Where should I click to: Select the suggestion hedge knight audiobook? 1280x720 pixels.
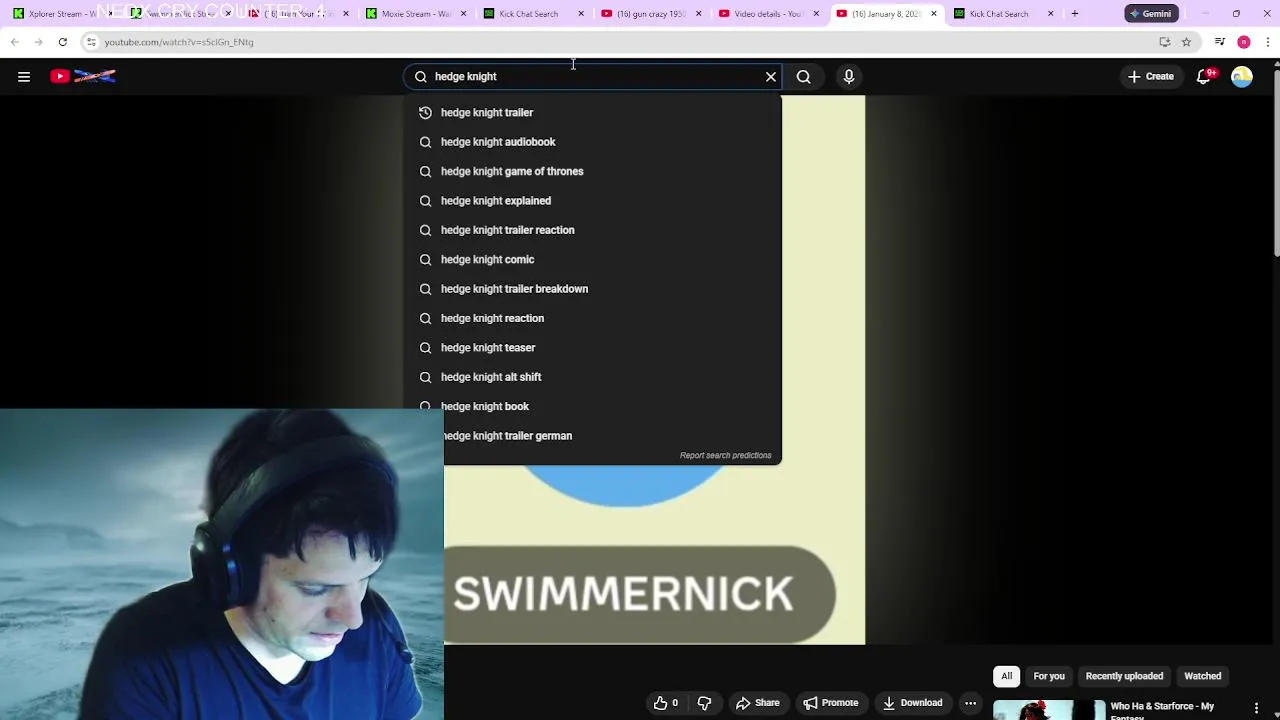coord(592,142)
